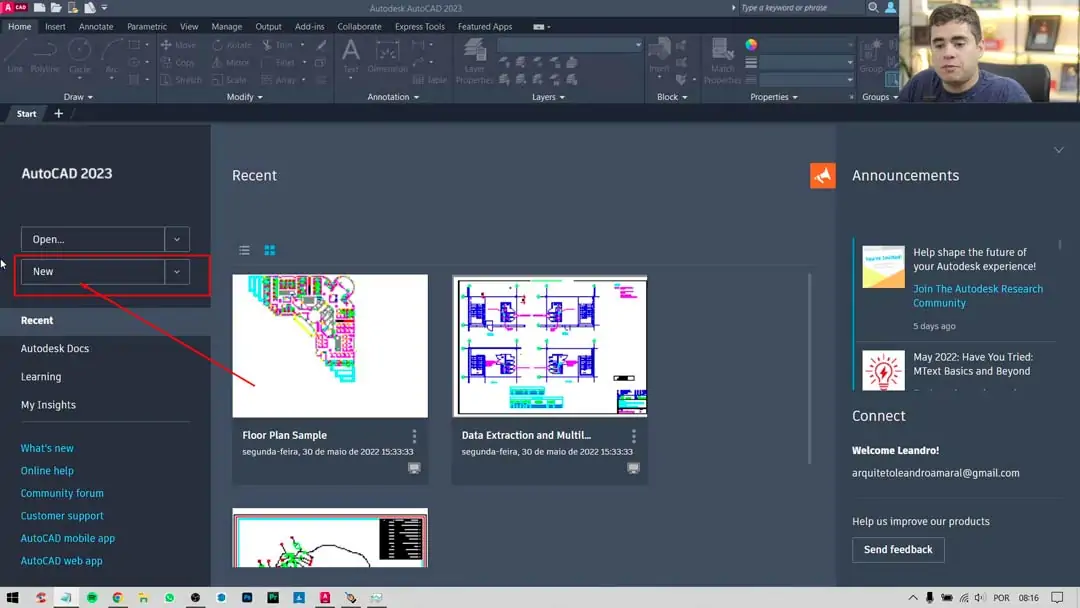This screenshot has width=1080, height=608.
Task: Open Photoshop from the taskbar
Action: click(247, 598)
